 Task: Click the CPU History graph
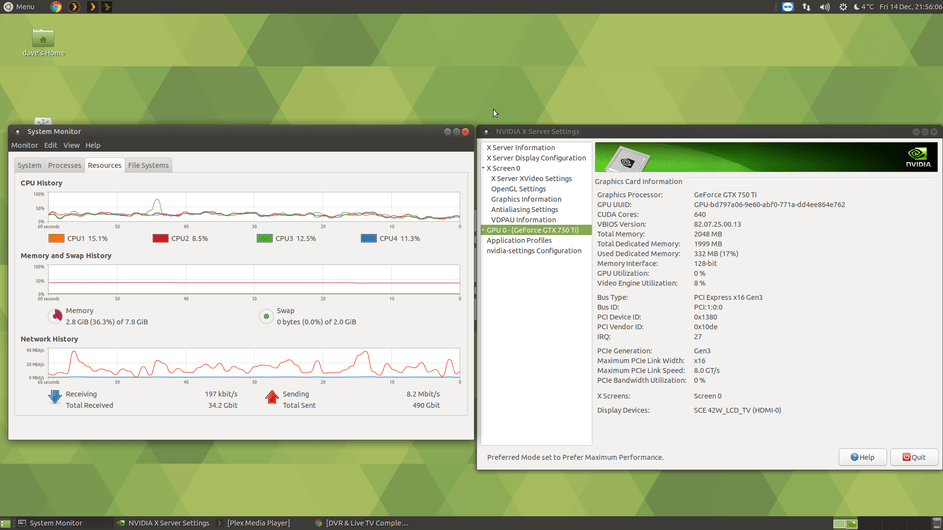coord(254,207)
